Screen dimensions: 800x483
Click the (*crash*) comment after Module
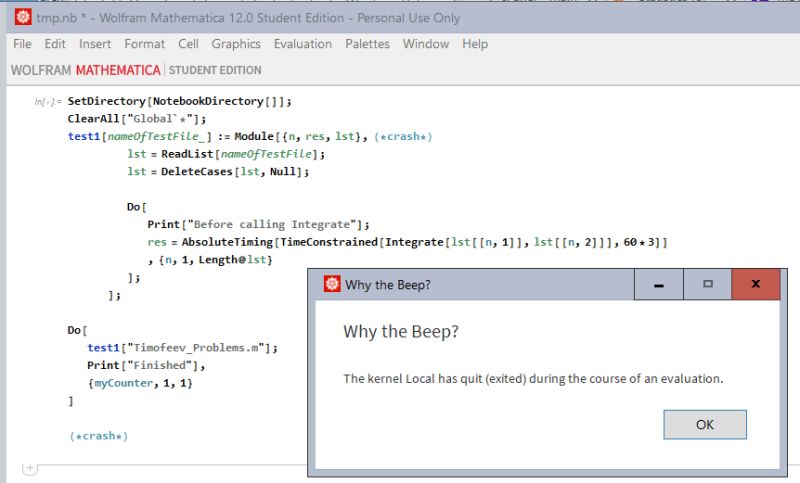(403, 137)
